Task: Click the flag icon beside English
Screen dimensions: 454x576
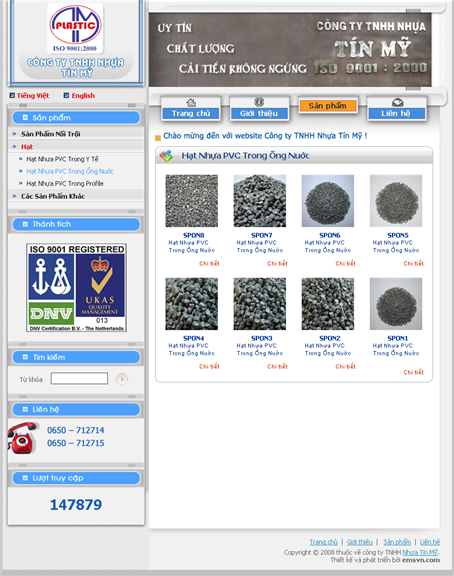Action: coord(66,96)
